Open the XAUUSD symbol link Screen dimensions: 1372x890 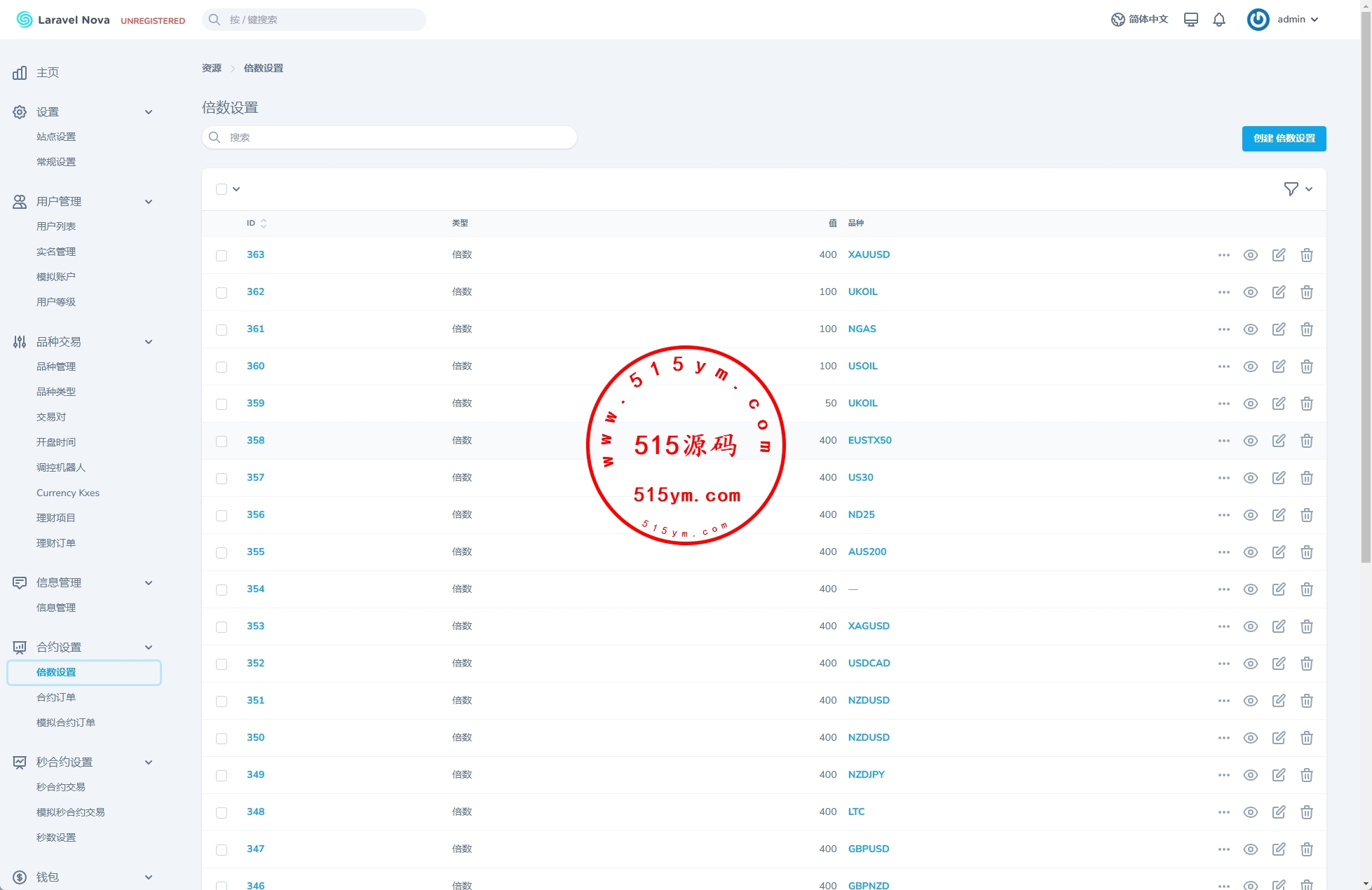click(869, 254)
